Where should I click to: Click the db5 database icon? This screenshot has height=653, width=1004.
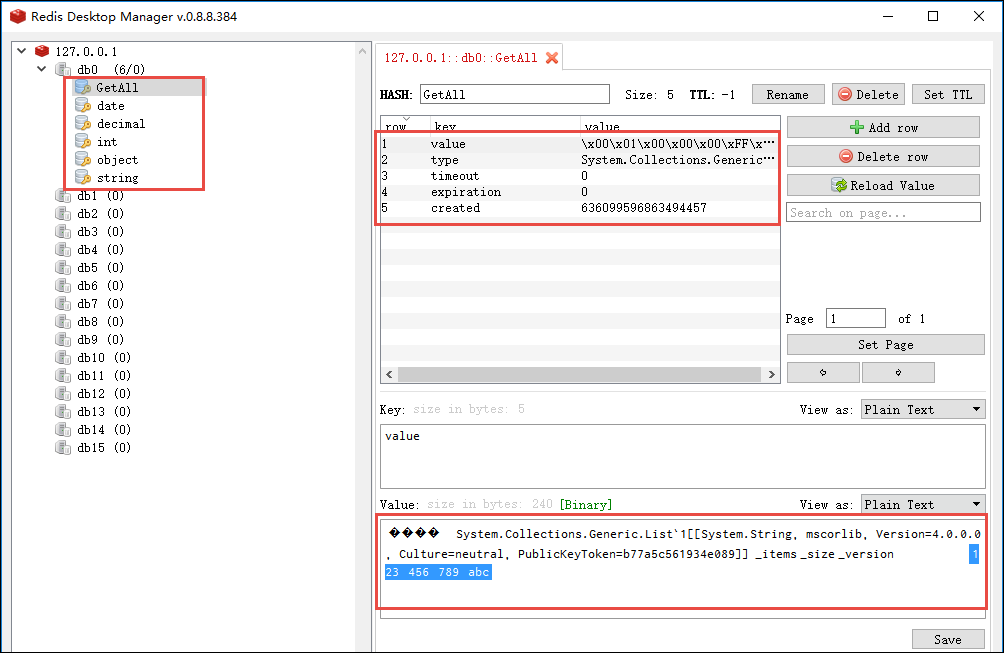63,267
